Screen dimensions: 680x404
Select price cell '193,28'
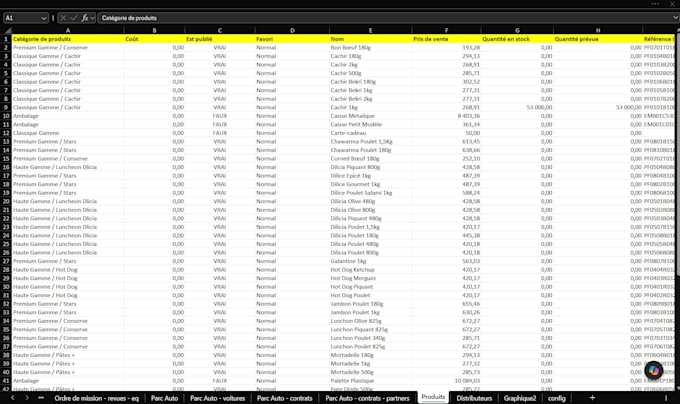click(446, 48)
